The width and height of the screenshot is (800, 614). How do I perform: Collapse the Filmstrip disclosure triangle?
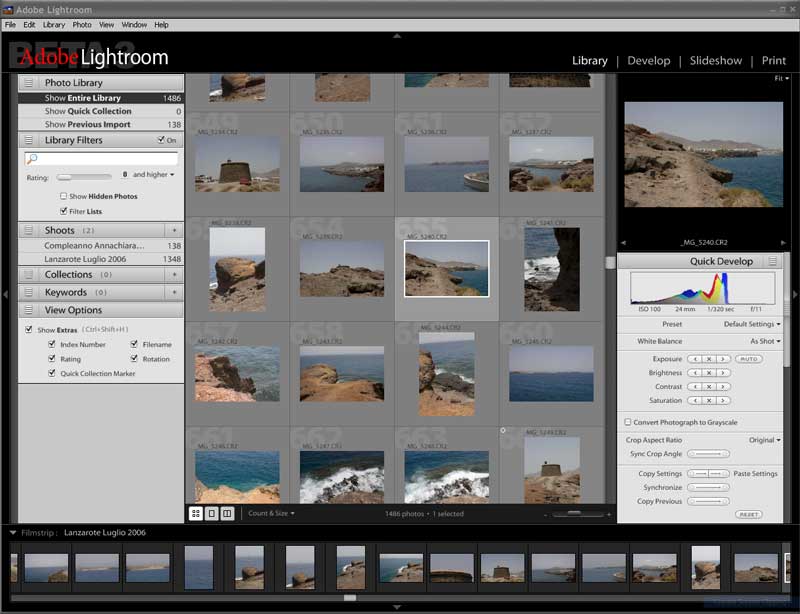click(13, 532)
